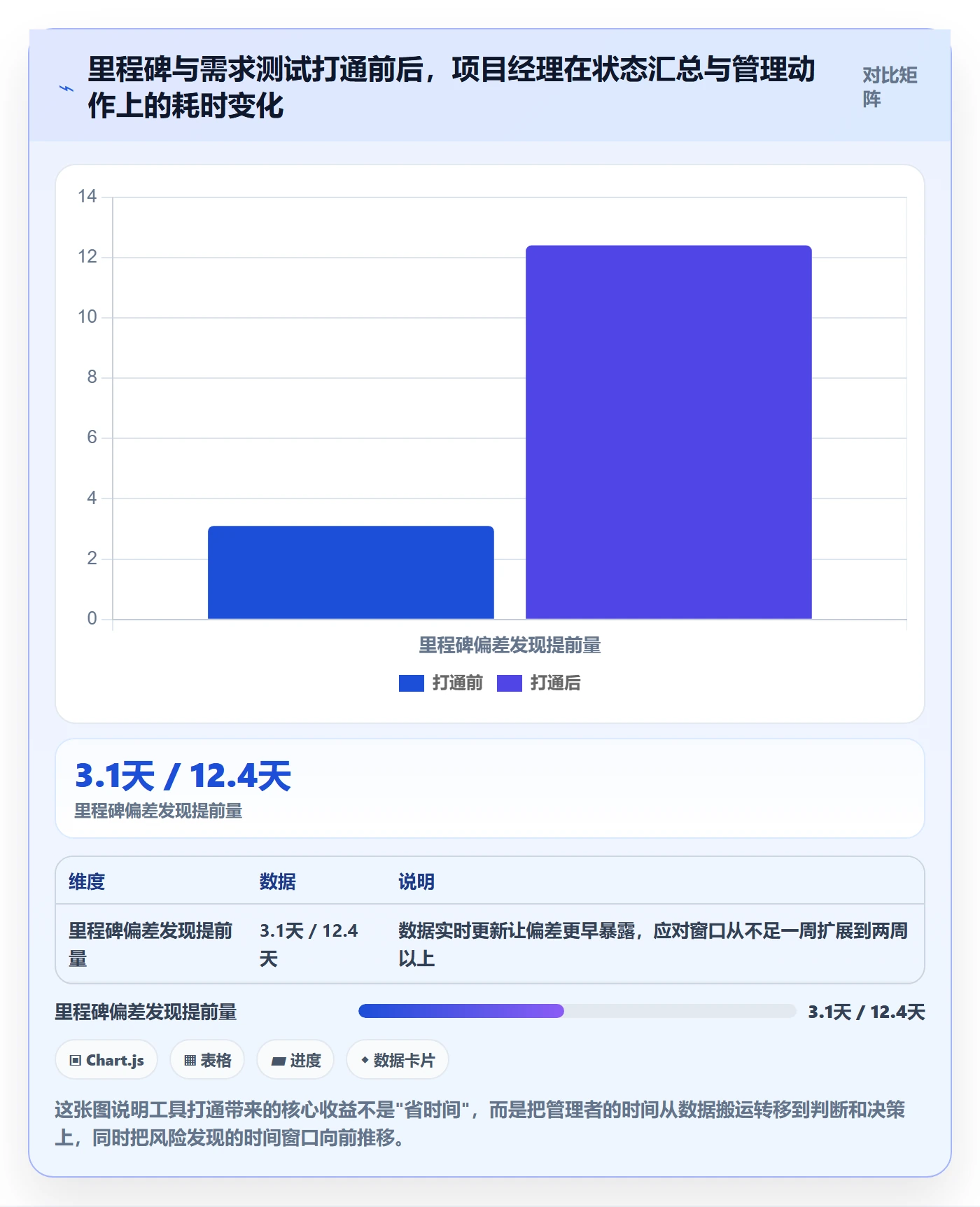
Task: Select the Chart.js tag chip
Action: [x=106, y=1060]
